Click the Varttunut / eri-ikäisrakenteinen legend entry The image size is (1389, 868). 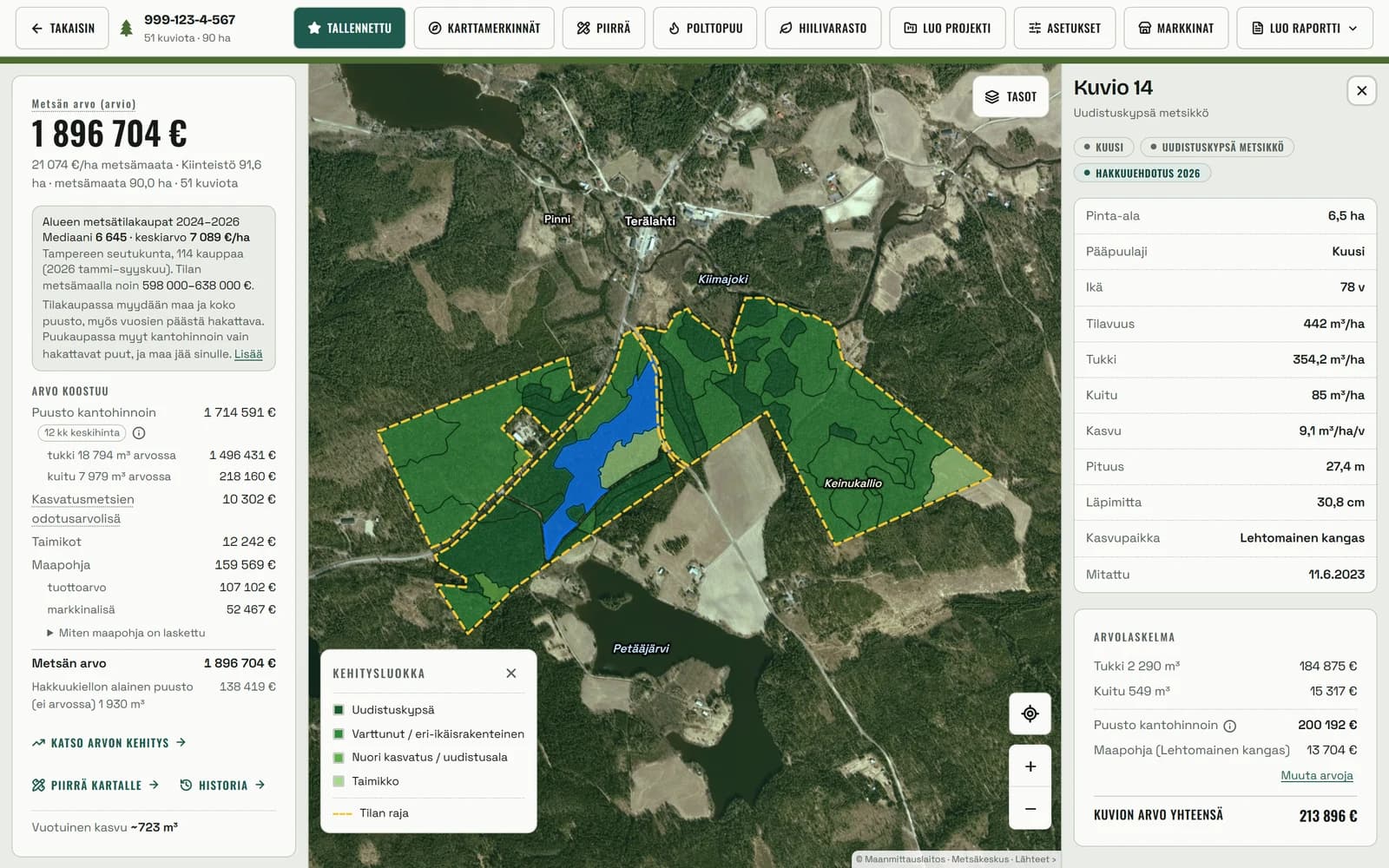(429, 733)
